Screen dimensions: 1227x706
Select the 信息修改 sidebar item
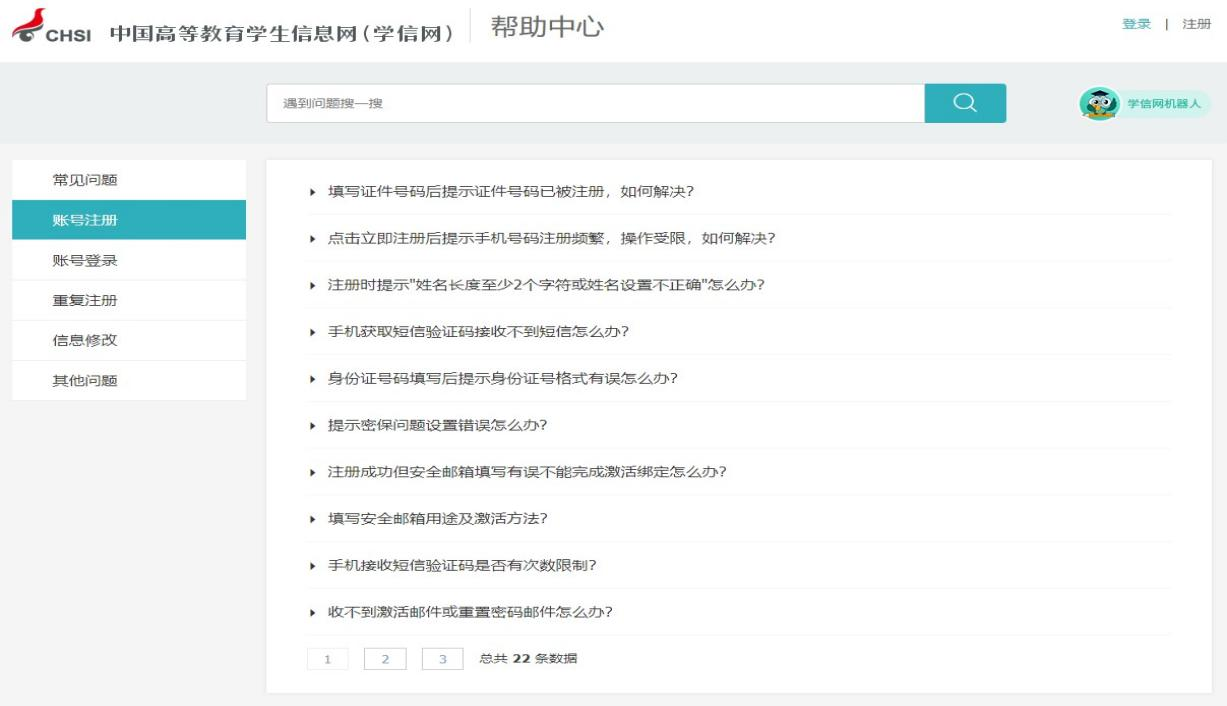pos(85,341)
